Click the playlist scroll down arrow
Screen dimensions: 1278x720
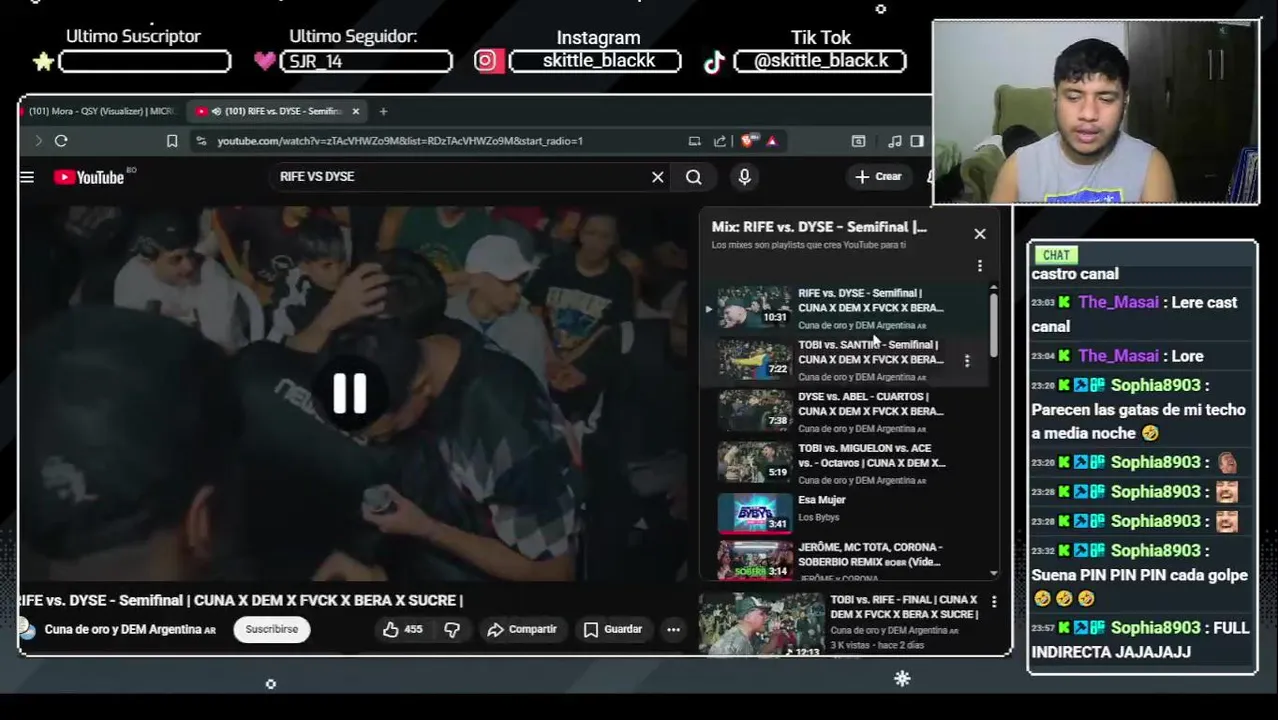tap(994, 573)
